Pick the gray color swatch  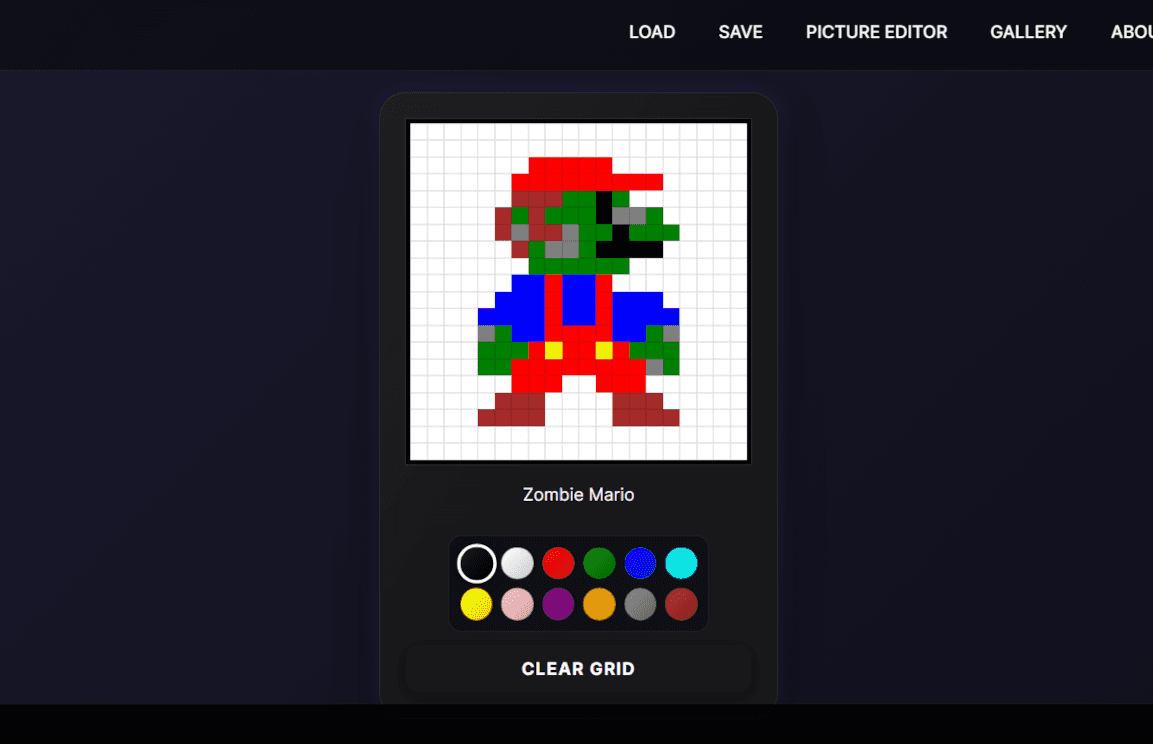(640, 604)
